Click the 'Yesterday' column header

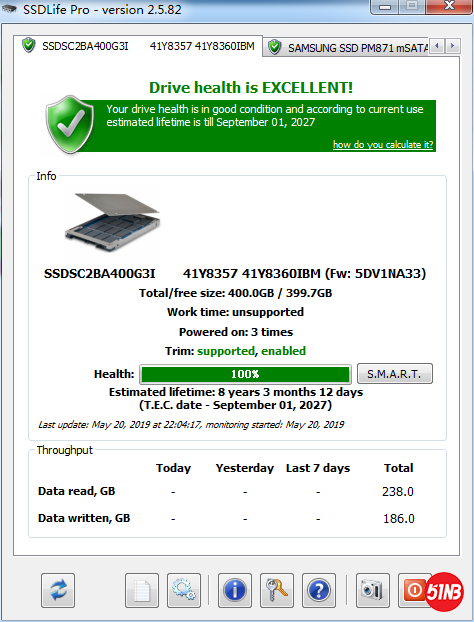tap(245, 468)
